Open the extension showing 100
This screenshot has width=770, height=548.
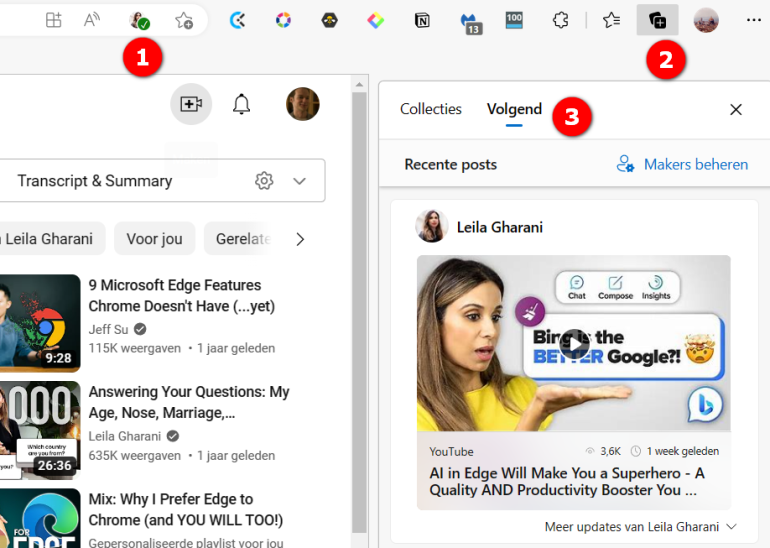514,21
